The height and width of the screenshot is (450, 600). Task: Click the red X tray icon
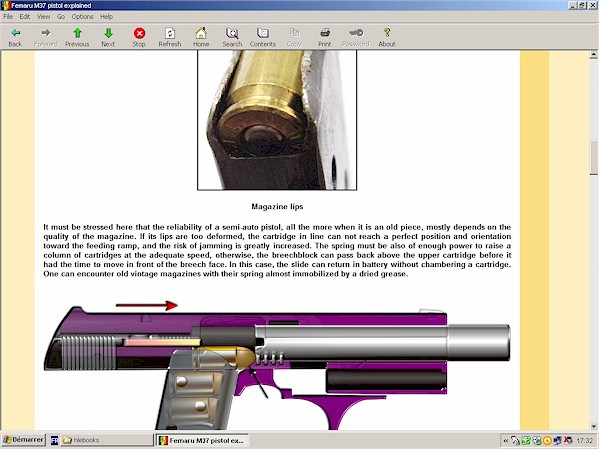click(568, 441)
